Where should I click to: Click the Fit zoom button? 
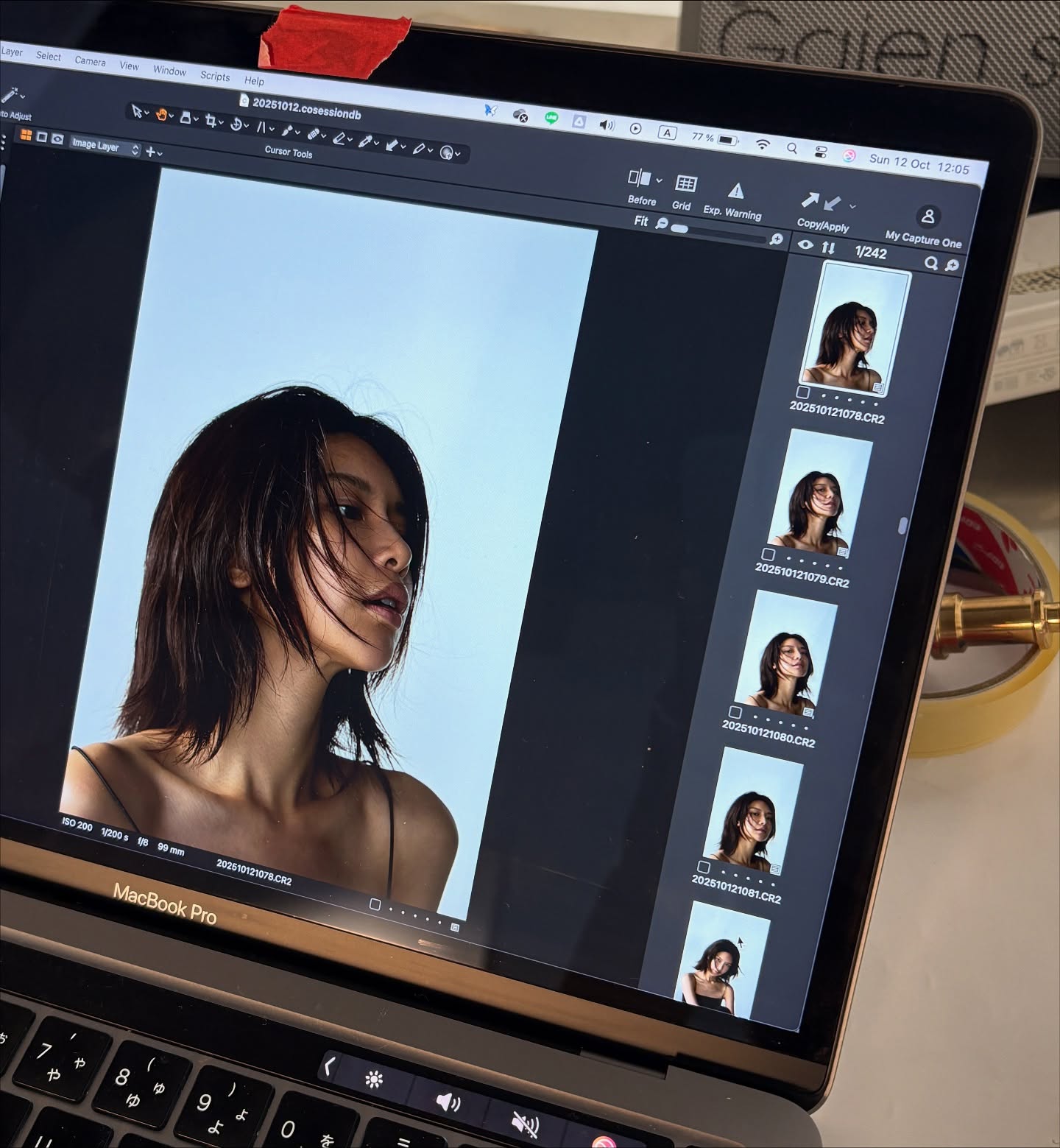pos(640,221)
